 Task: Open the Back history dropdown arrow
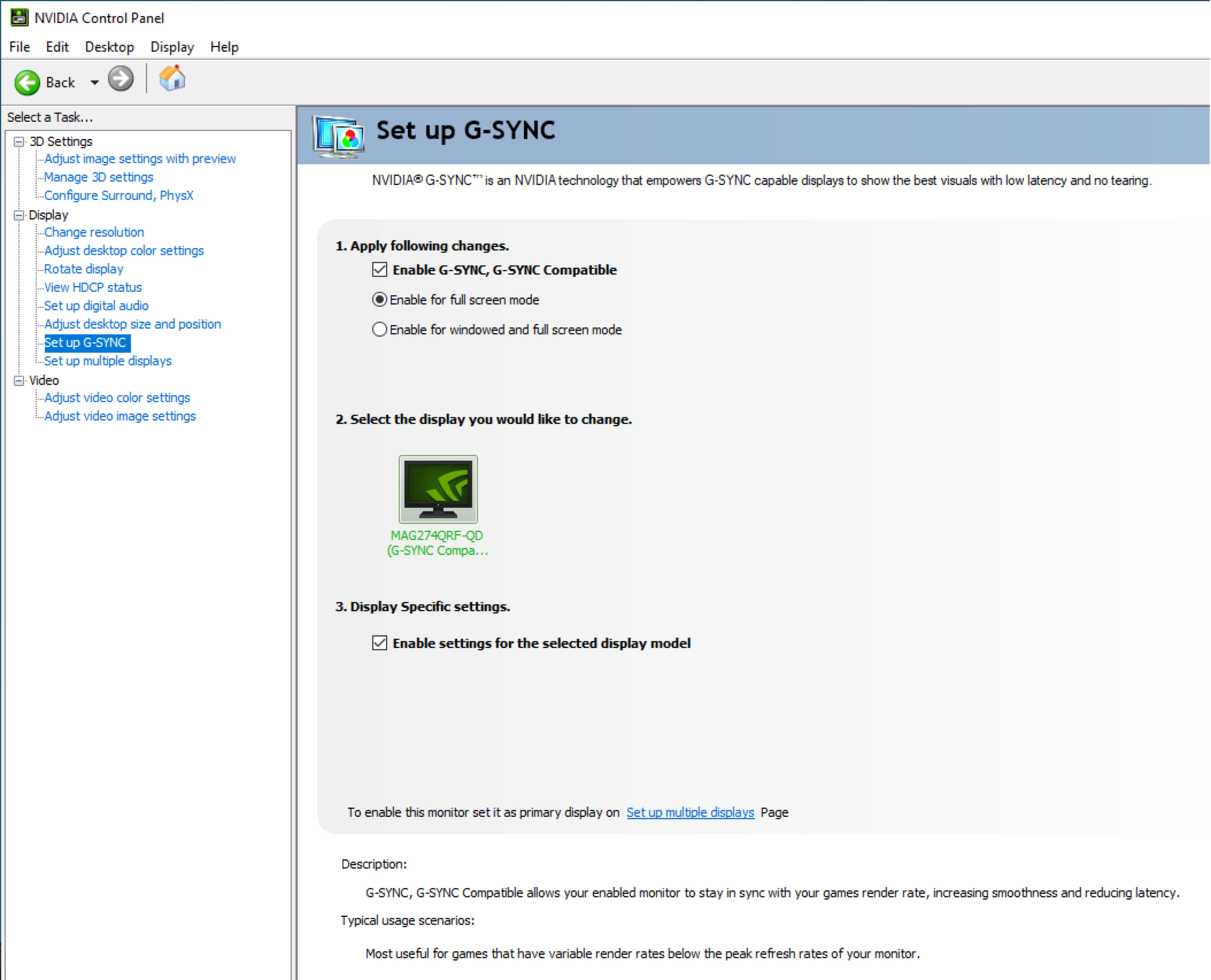click(x=94, y=83)
